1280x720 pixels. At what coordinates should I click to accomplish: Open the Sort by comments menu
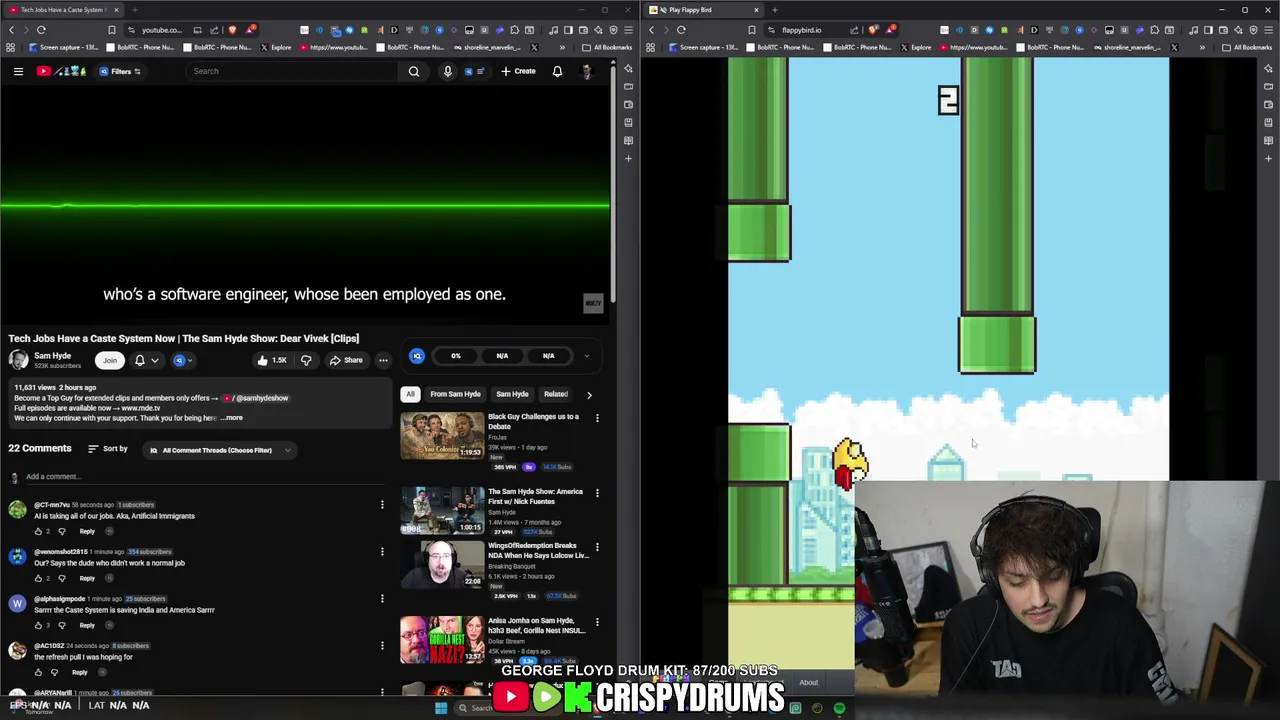108,449
